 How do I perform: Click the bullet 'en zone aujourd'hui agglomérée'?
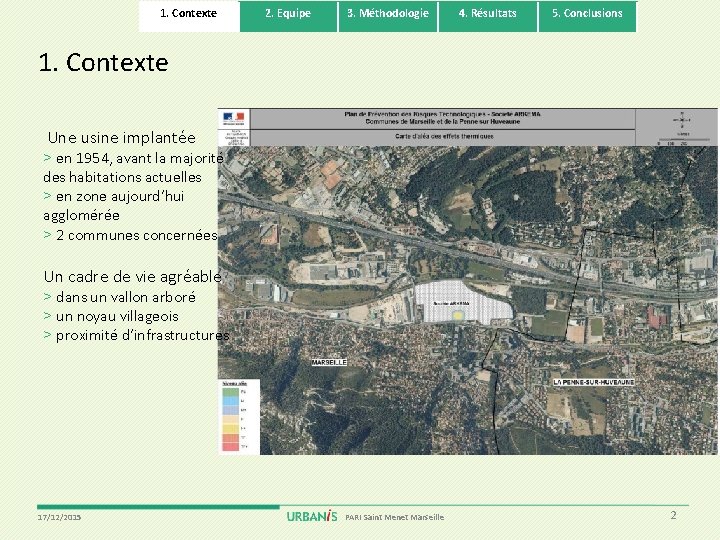(113, 206)
